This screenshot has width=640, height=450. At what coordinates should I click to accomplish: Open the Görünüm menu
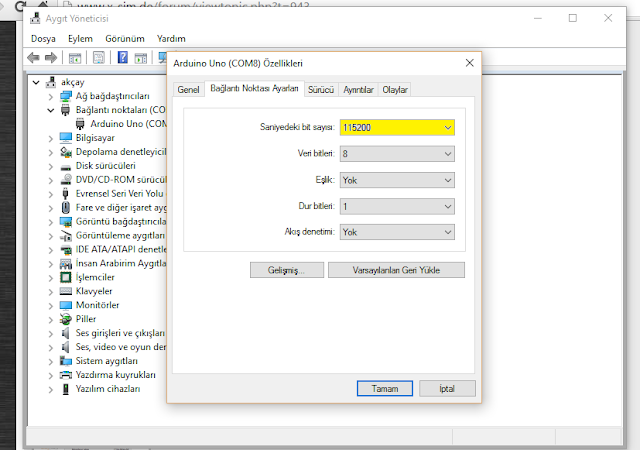(125, 39)
